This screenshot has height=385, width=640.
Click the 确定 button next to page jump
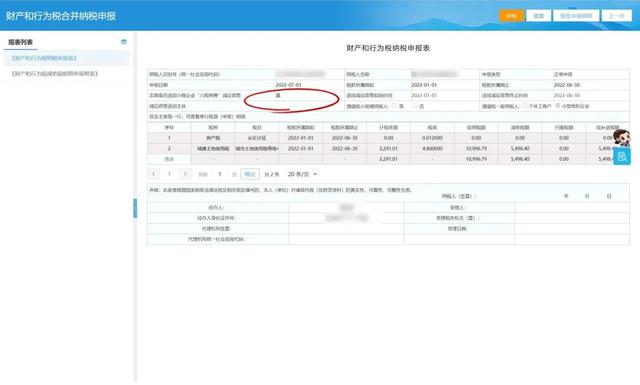pos(250,174)
